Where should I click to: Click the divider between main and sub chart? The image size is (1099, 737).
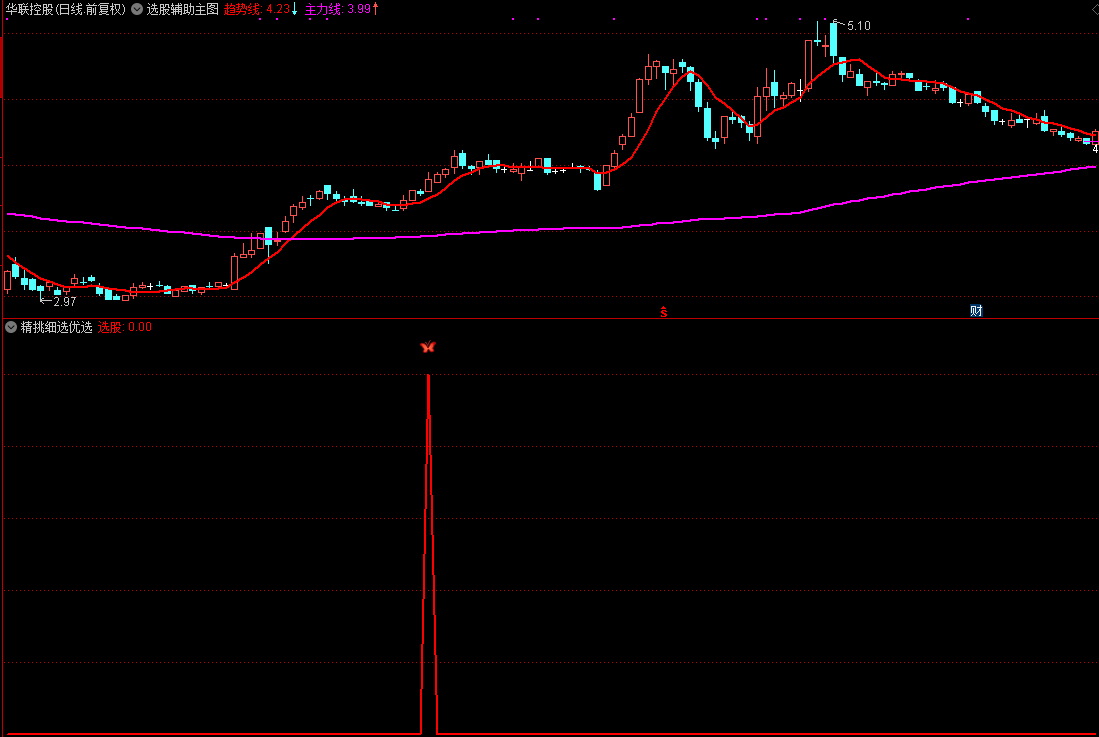[550, 318]
